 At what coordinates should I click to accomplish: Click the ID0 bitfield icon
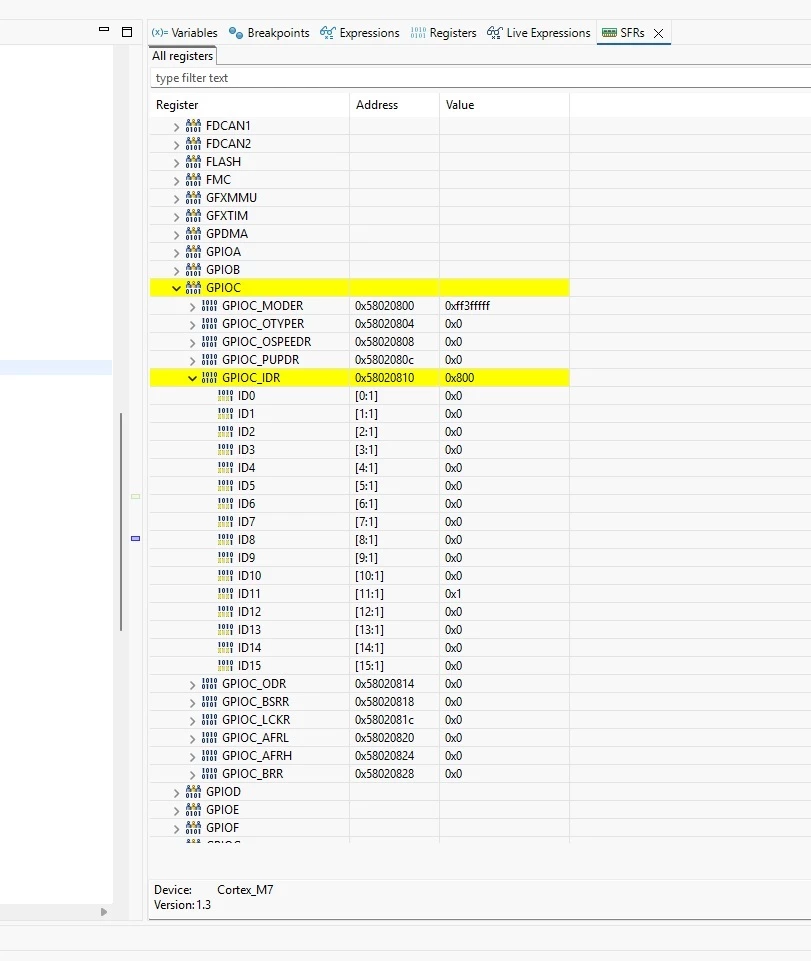click(x=226, y=395)
